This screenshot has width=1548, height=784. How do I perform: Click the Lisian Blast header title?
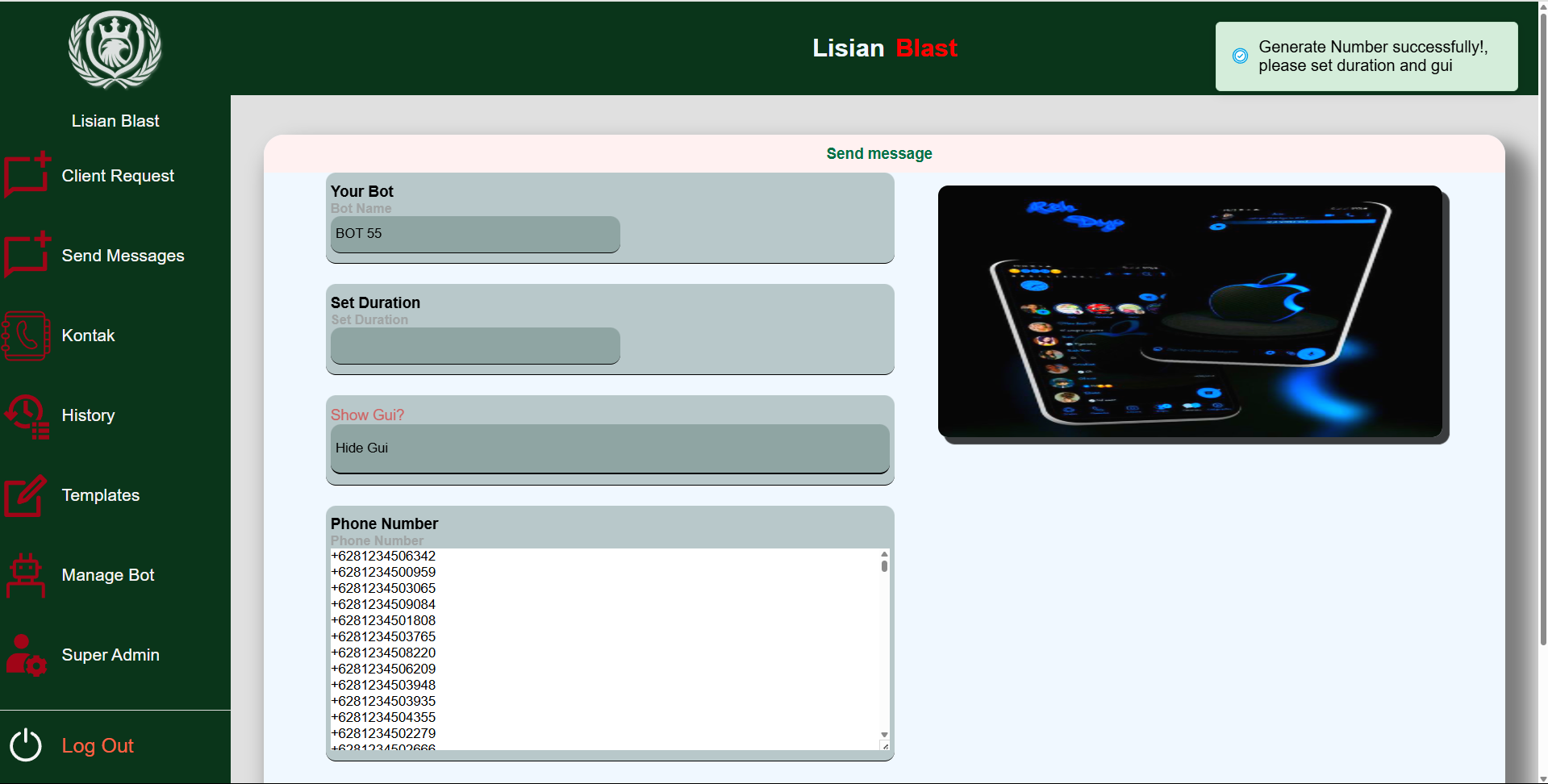[884, 48]
